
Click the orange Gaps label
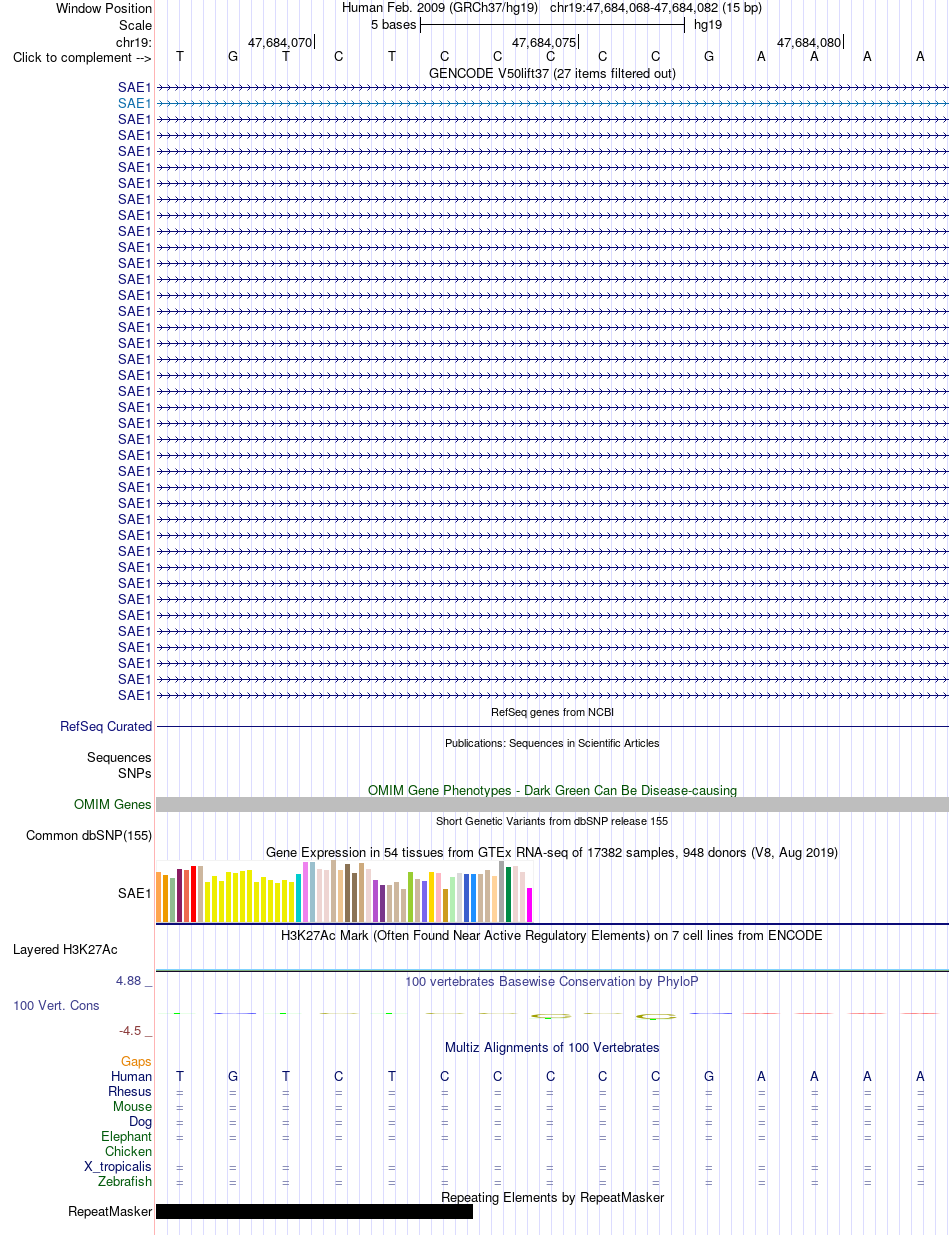tap(136, 1062)
